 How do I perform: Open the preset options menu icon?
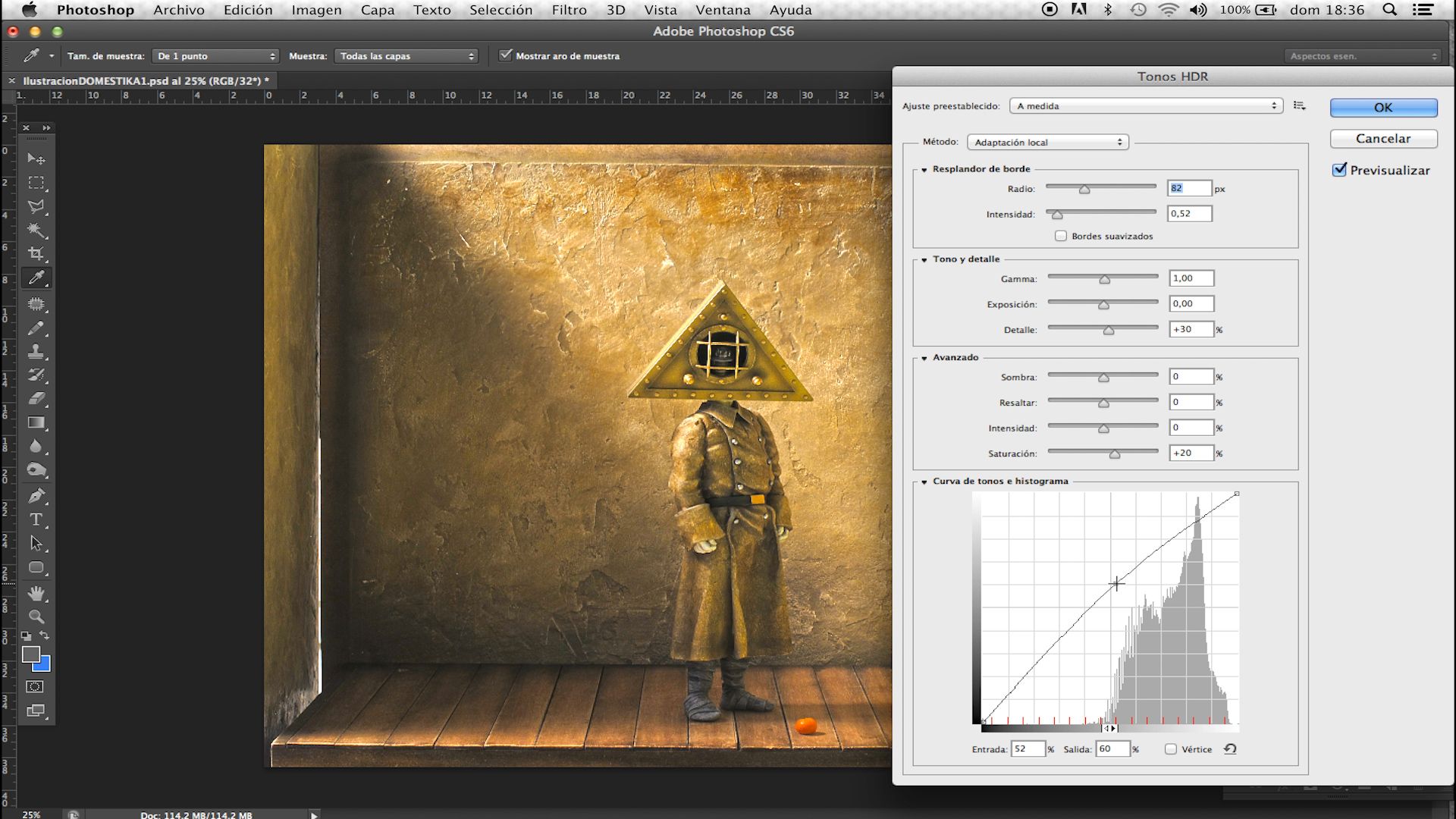coord(1300,106)
